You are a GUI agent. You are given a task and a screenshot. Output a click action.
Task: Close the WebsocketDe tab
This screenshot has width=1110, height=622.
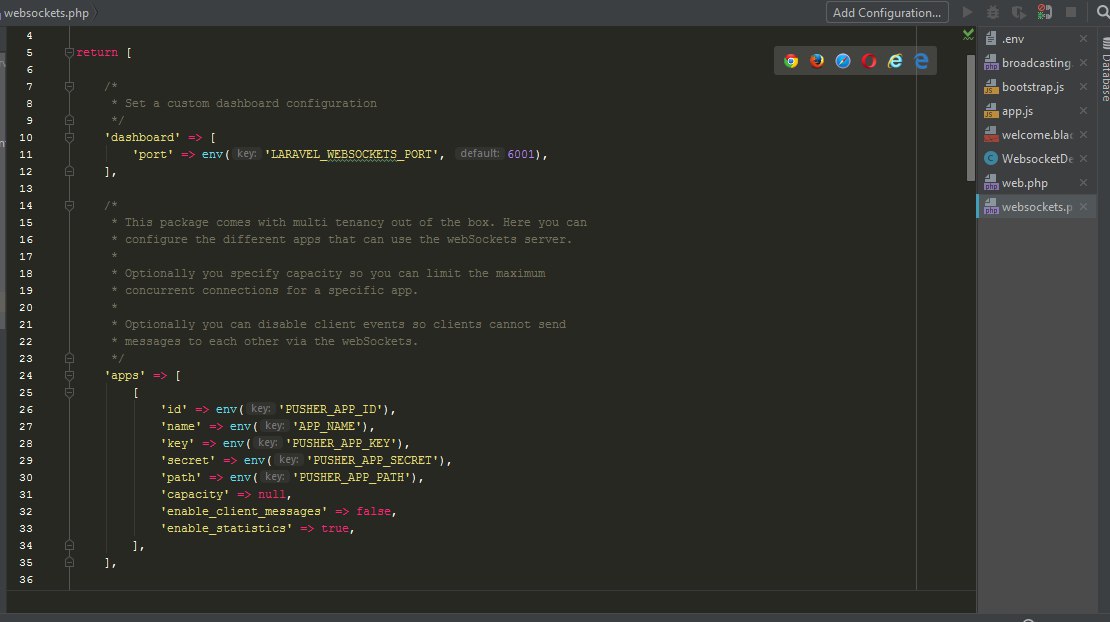coord(1083,159)
